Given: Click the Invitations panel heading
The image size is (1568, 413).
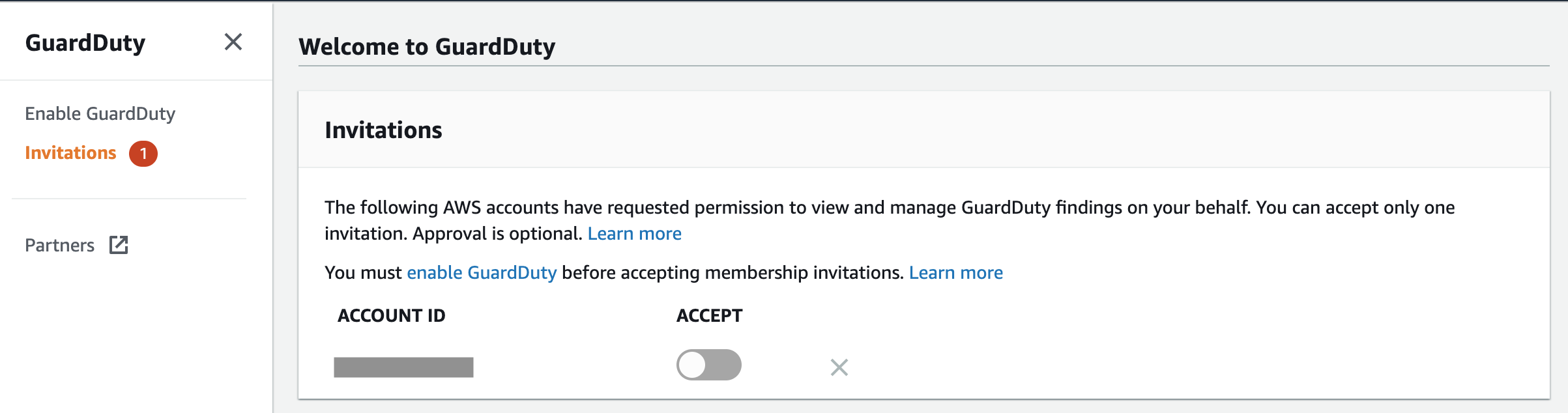Looking at the screenshot, I should tap(383, 130).
